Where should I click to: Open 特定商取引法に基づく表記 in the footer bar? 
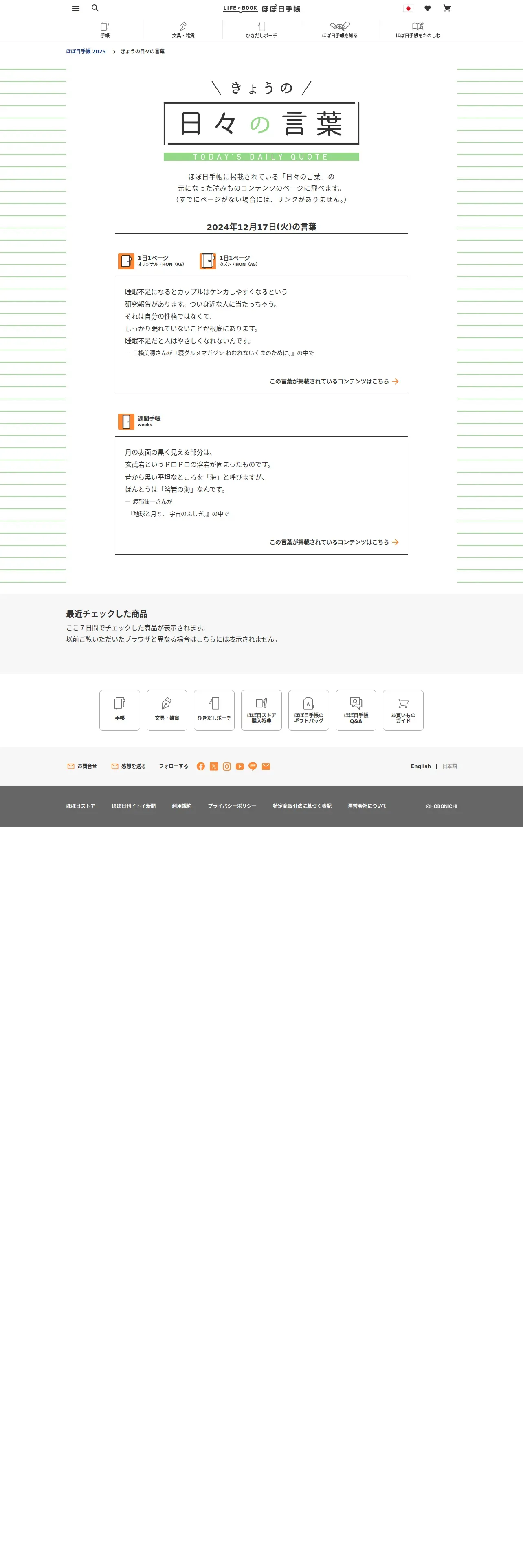coord(302,806)
